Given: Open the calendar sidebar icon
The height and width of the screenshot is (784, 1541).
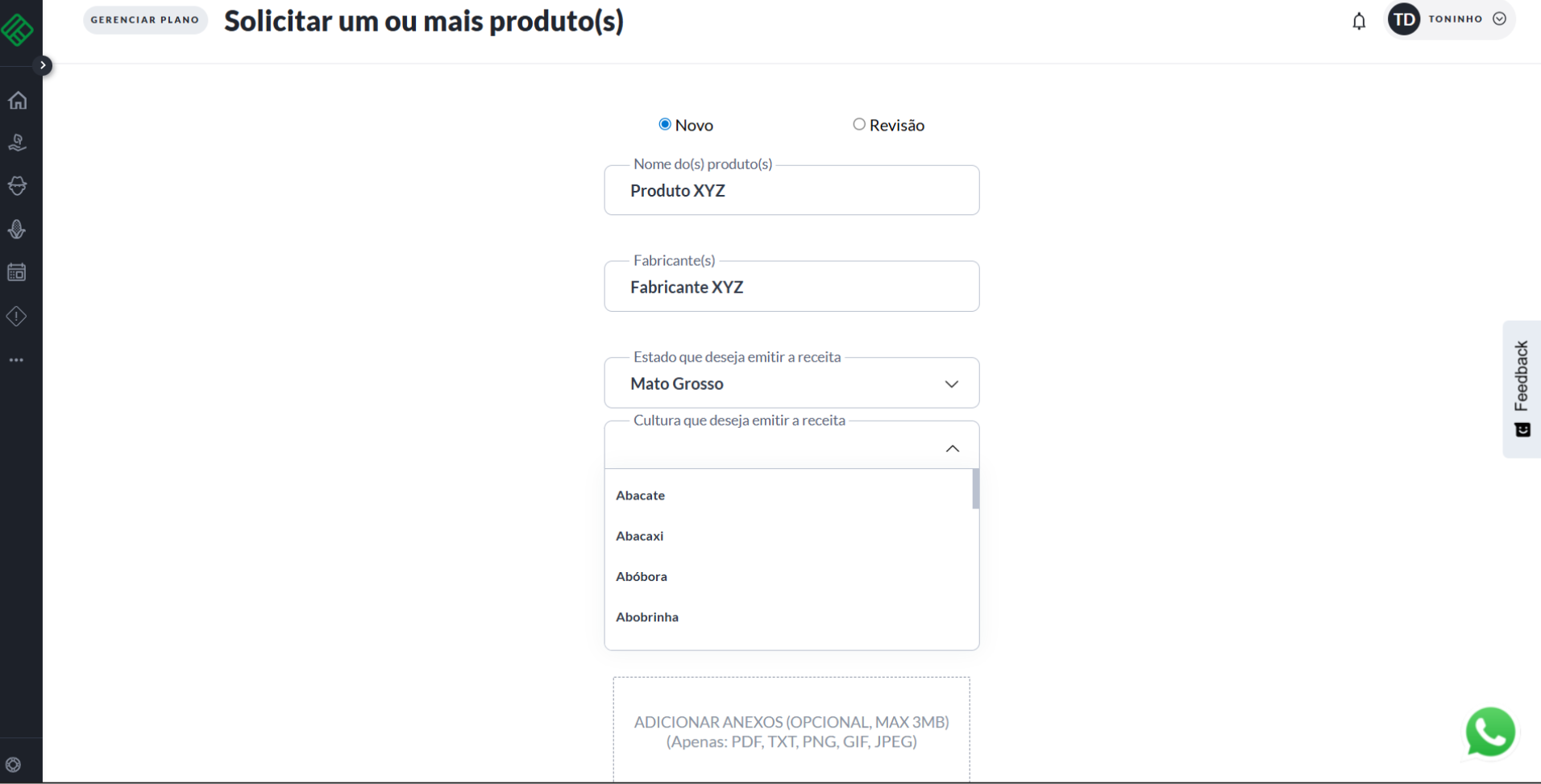Looking at the screenshot, I should (18, 272).
